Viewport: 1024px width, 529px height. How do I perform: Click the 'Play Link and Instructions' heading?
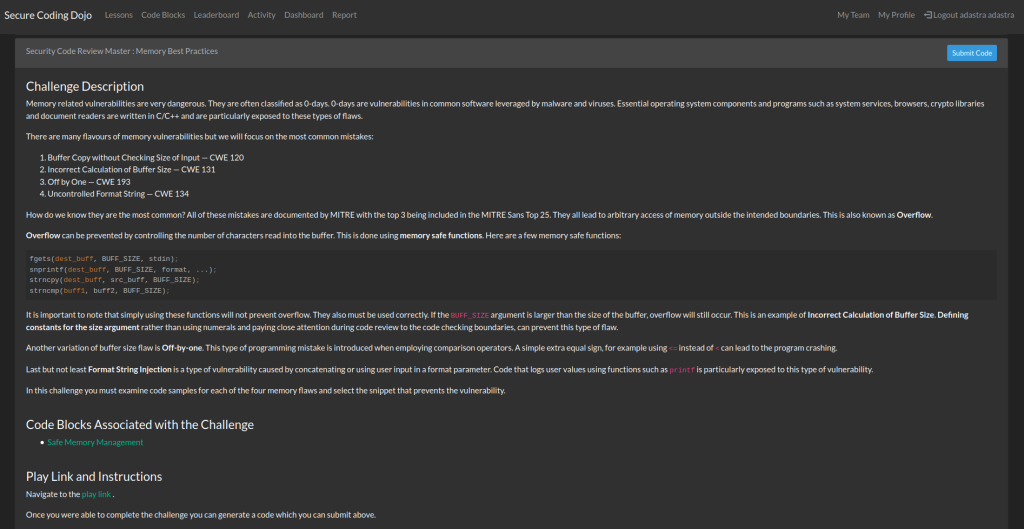pos(94,477)
